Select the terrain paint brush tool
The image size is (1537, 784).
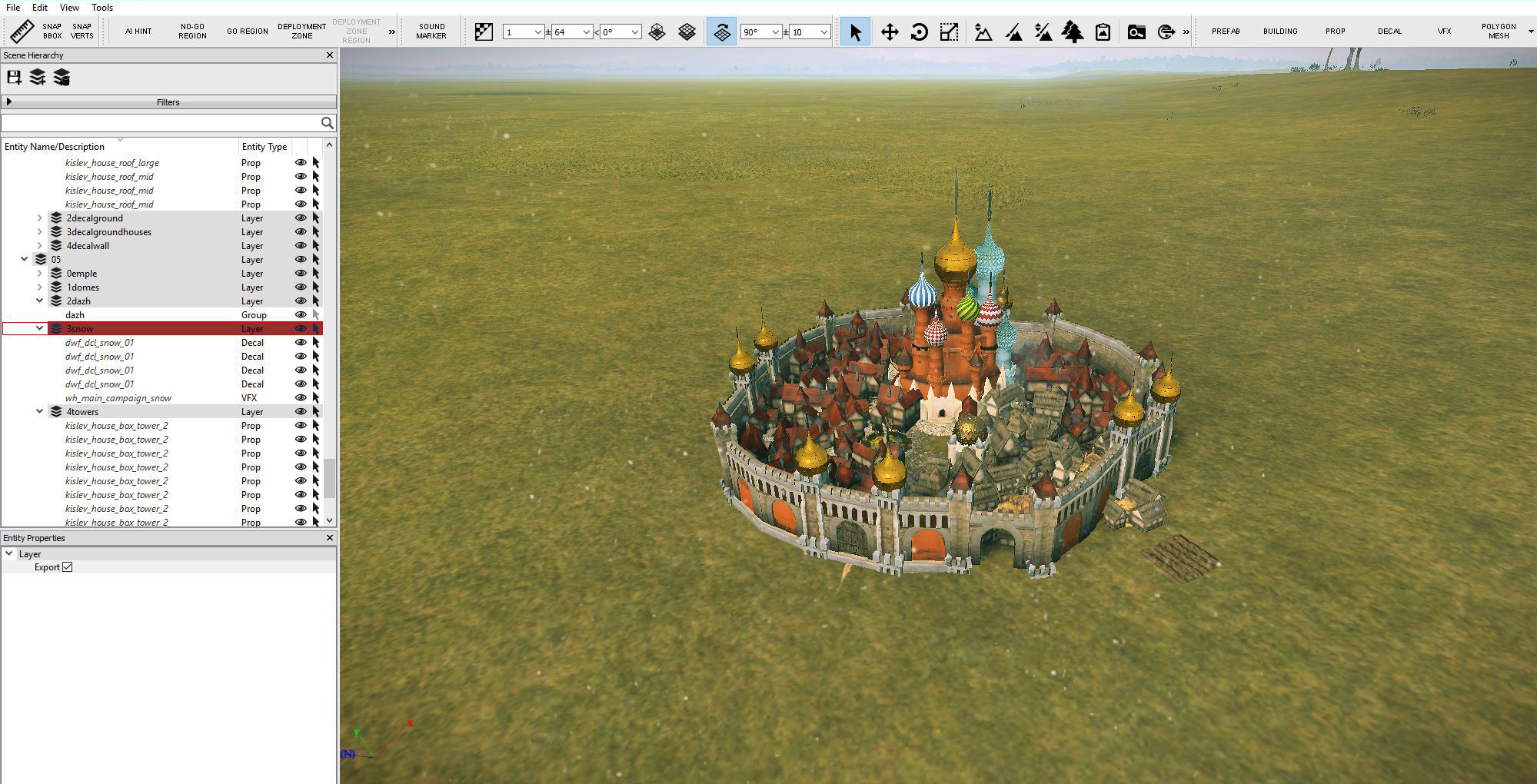pyautogui.click(x=1013, y=32)
